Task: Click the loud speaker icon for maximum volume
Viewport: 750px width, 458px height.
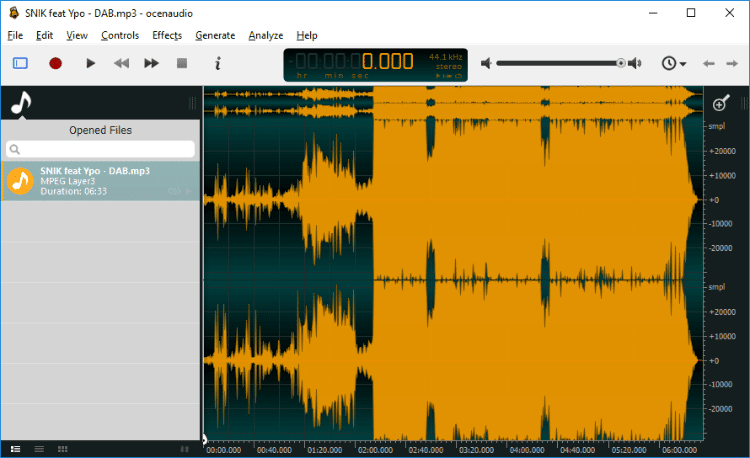Action: pos(635,63)
